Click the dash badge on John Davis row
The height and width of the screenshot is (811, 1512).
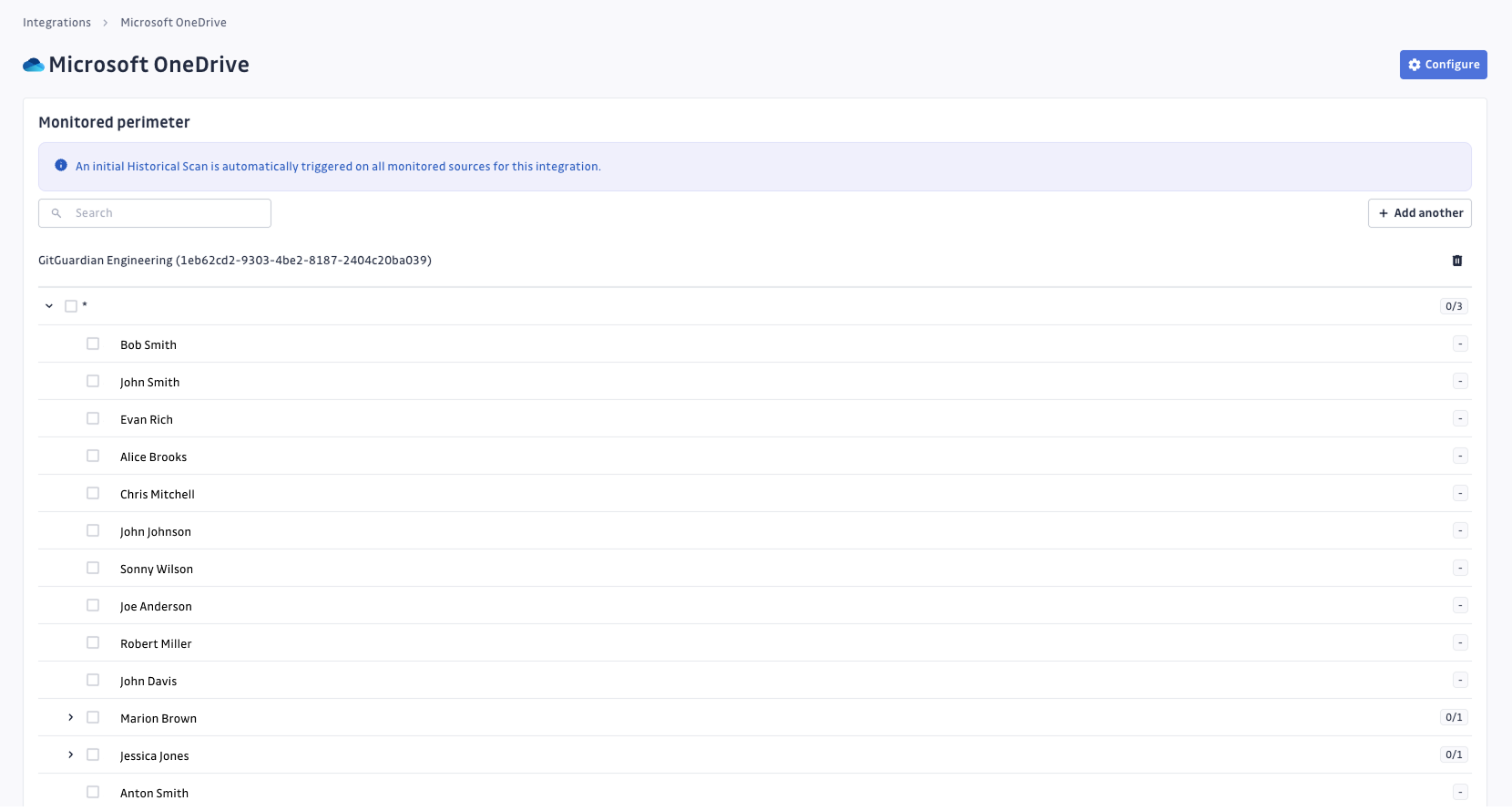[1460, 680]
